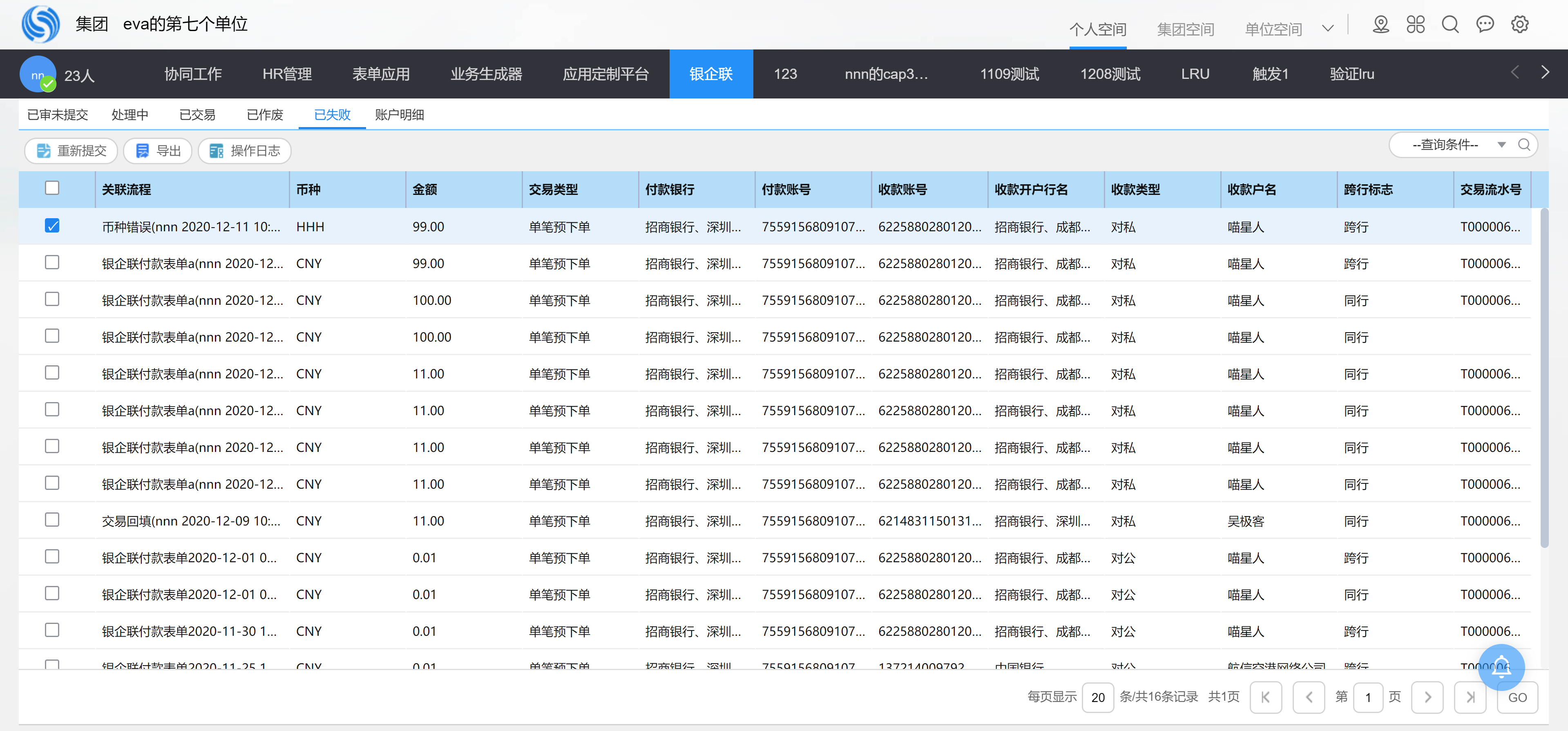Toggle the select-all header checkbox

[52, 188]
